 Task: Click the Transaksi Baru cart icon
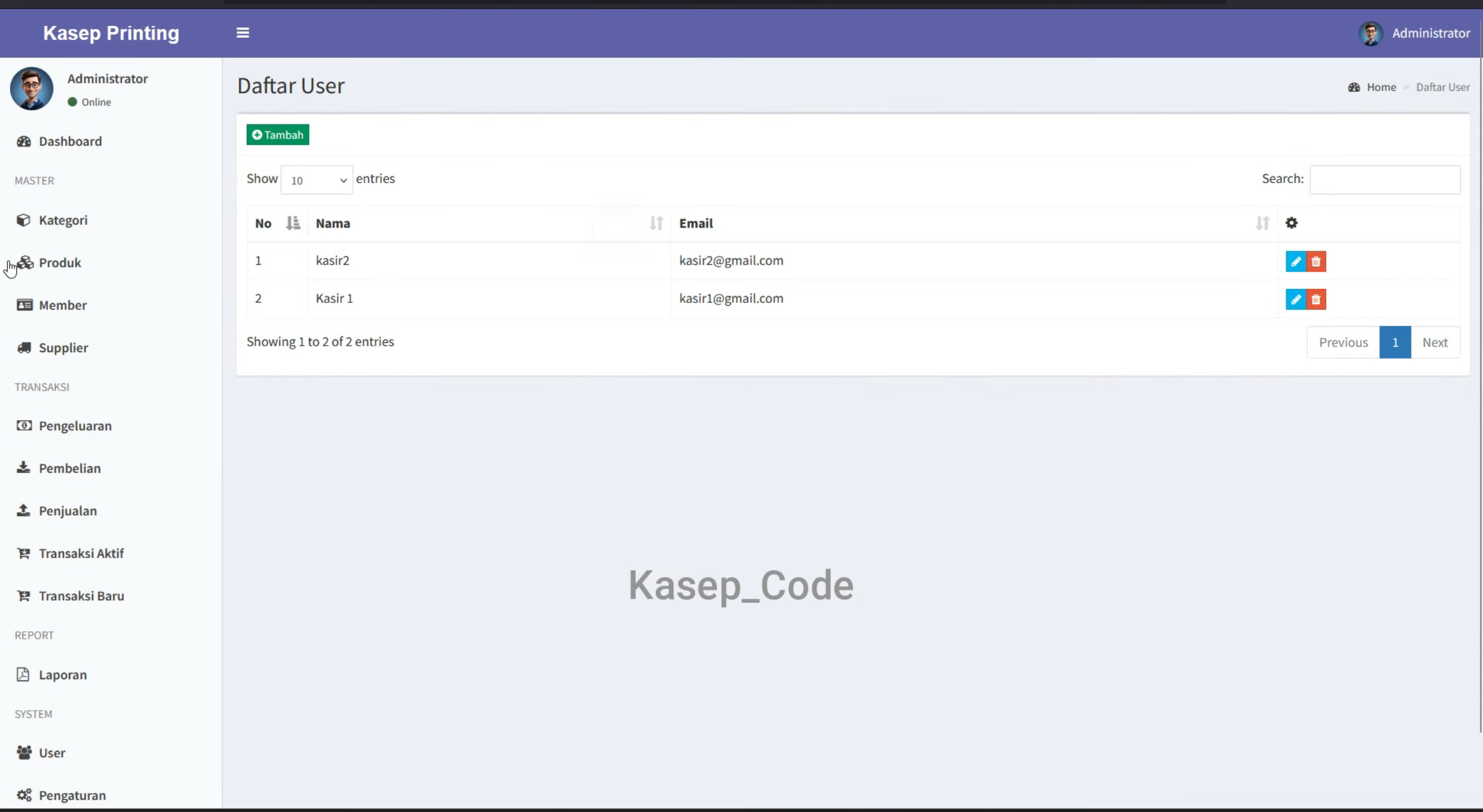[x=24, y=595]
